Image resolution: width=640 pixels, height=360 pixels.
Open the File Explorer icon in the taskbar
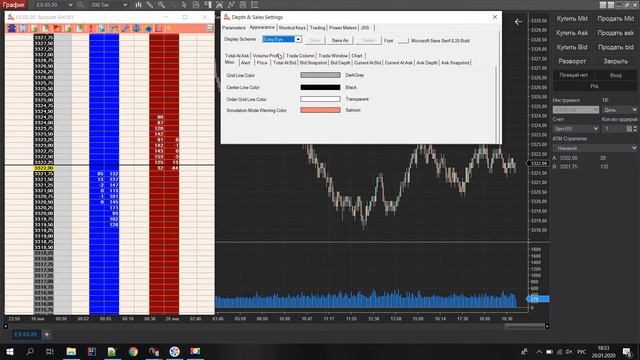(71, 351)
